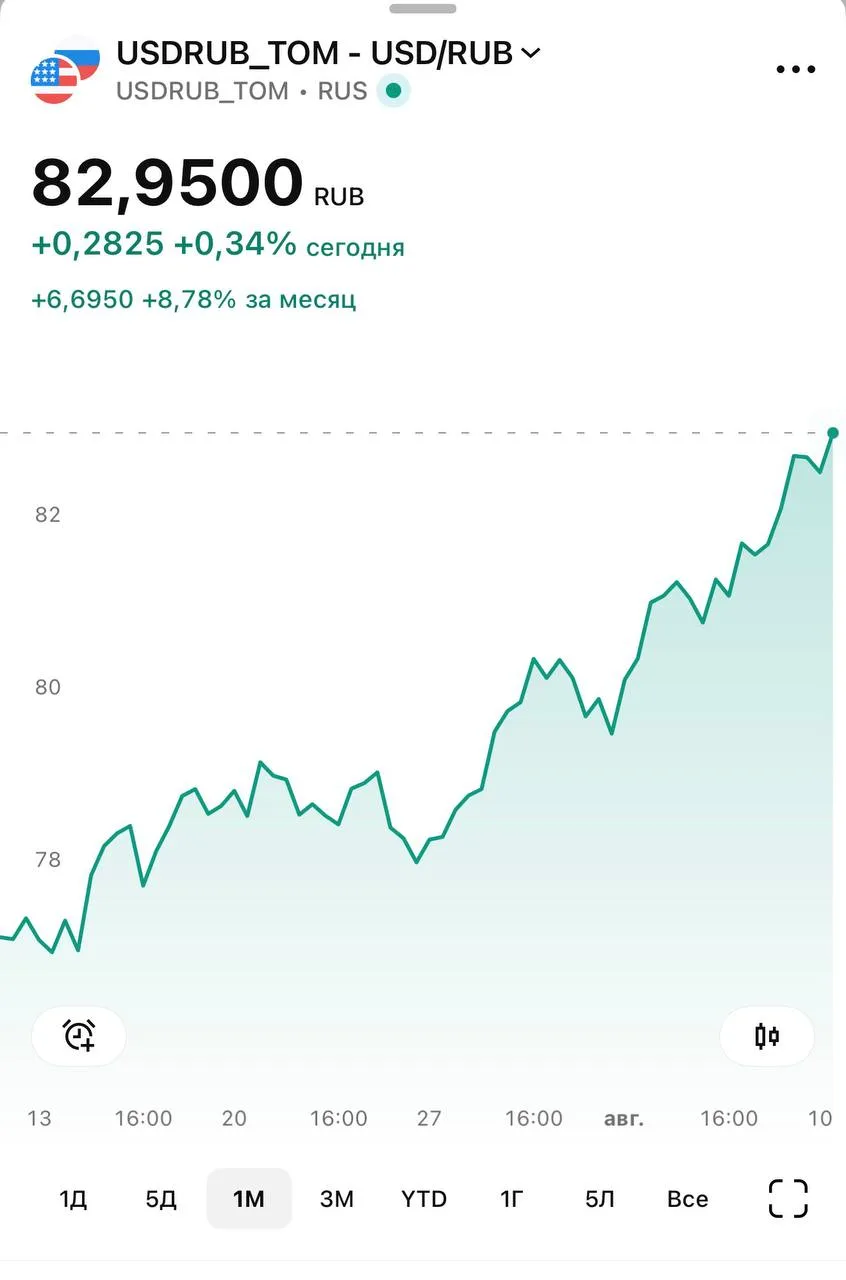846x1280 pixels.
Task: Tap the add price alert clock icon
Action: click(x=79, y=1036)
